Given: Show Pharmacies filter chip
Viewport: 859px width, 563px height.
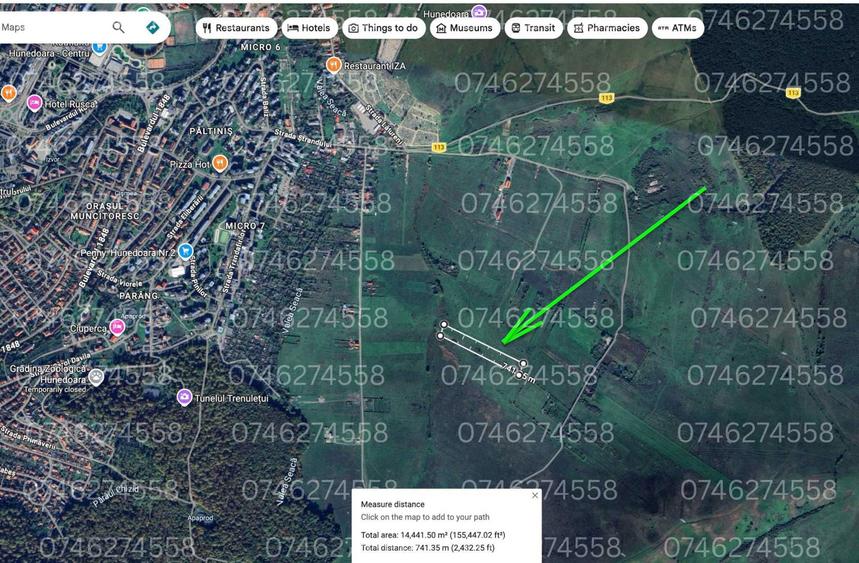Looking at the screenshot, I should 607,28.
